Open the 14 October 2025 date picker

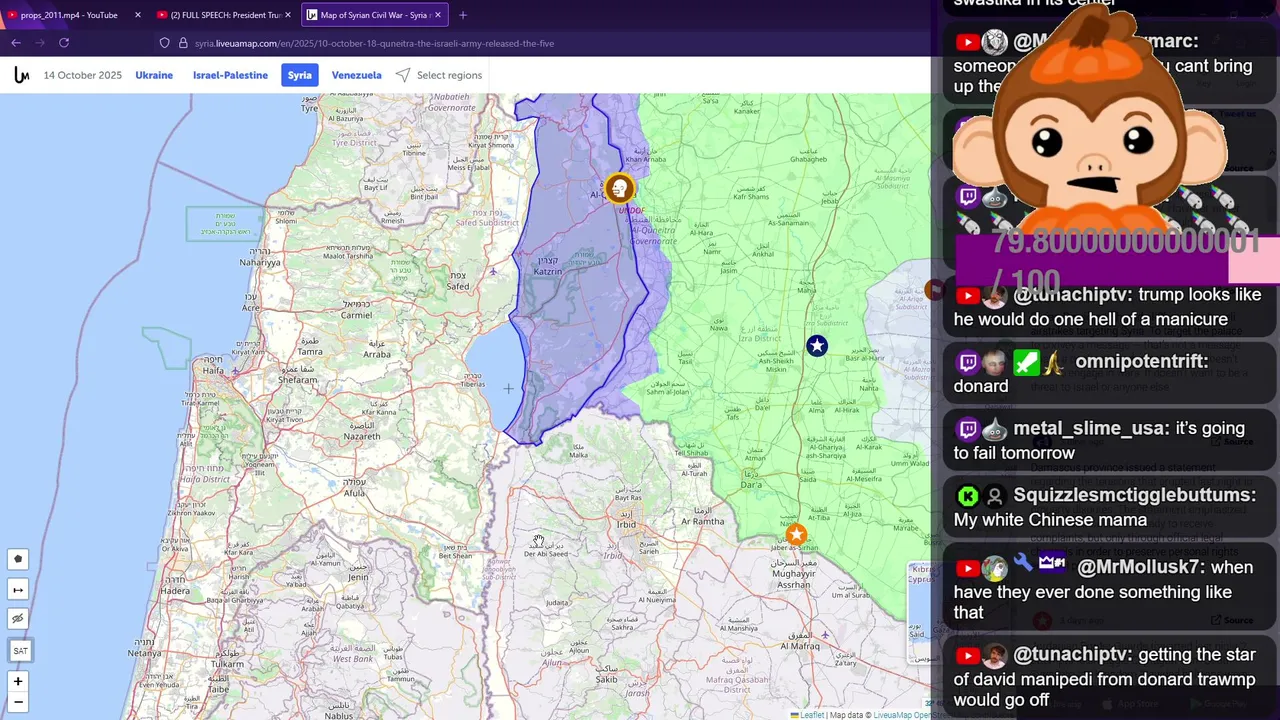[x=83, y=75]
